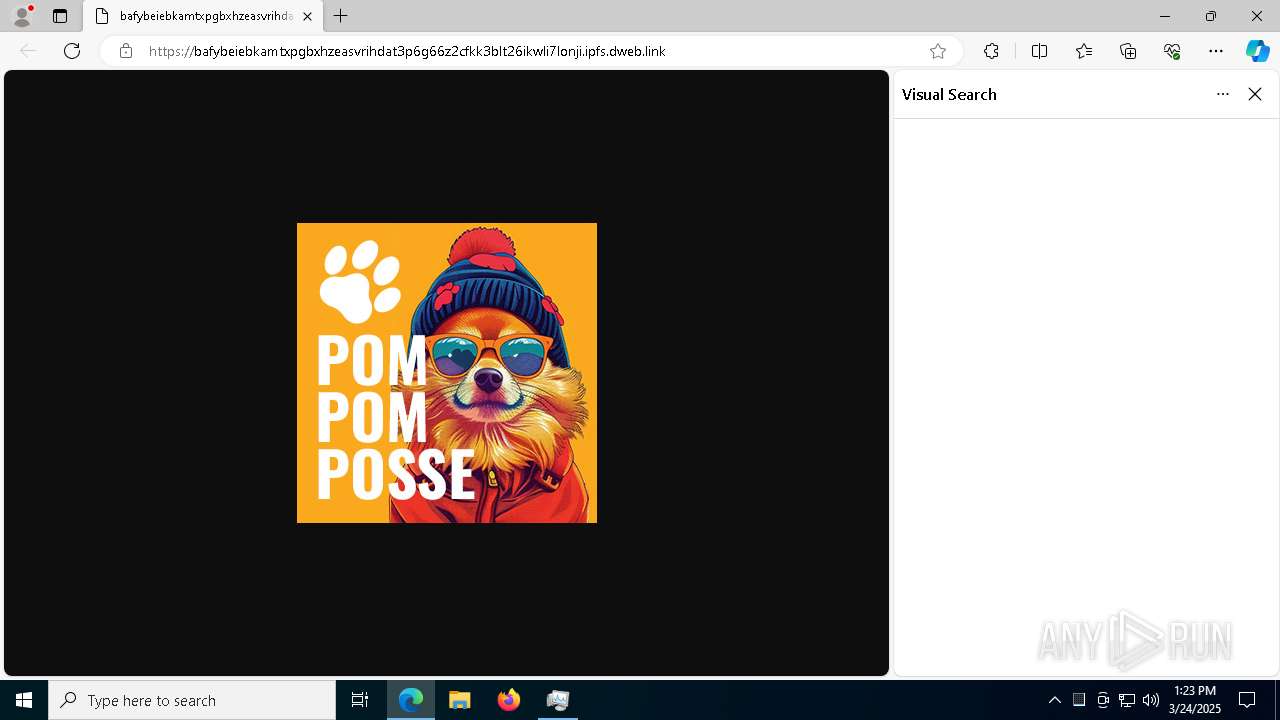Open the Copilot sidebar
This screenshot has height=720, width=1280.
(x=1257, y=51)
